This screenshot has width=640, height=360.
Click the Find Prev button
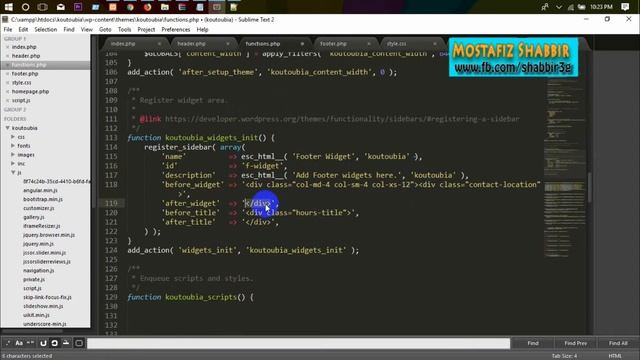click(x=576, y=343)
